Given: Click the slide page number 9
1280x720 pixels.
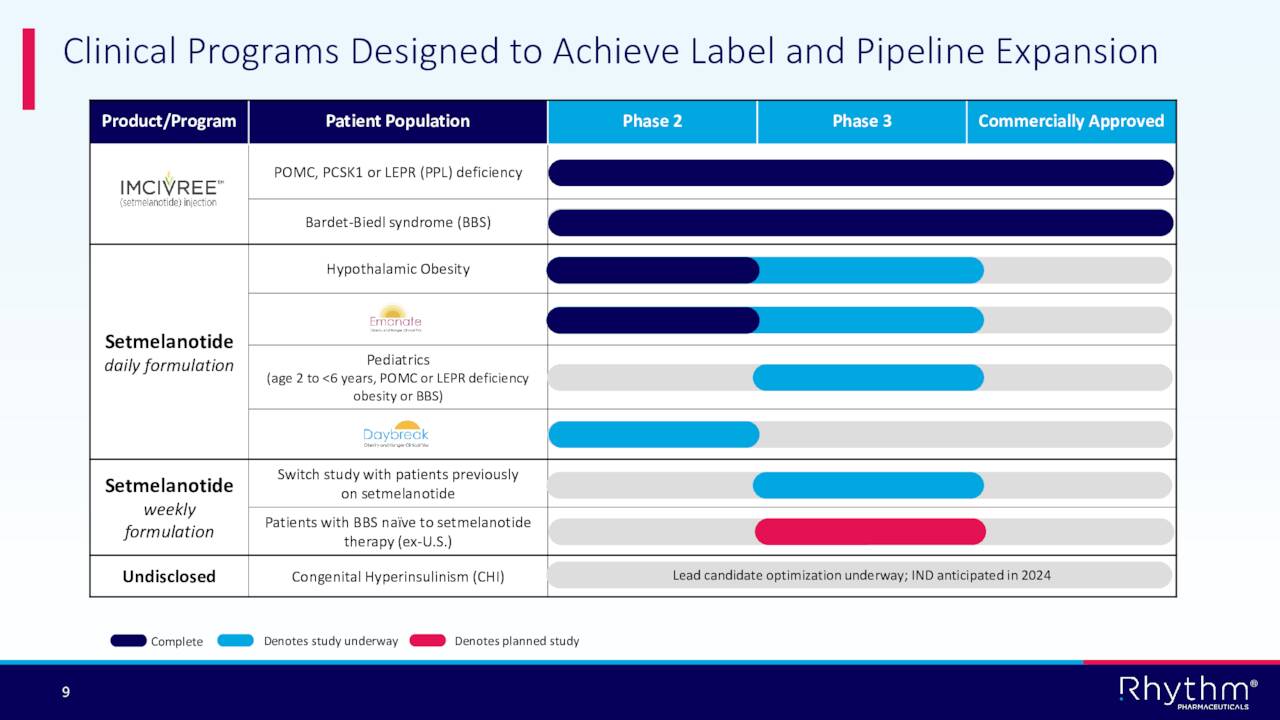Looking at the screenshot, I should coord(66,692).
